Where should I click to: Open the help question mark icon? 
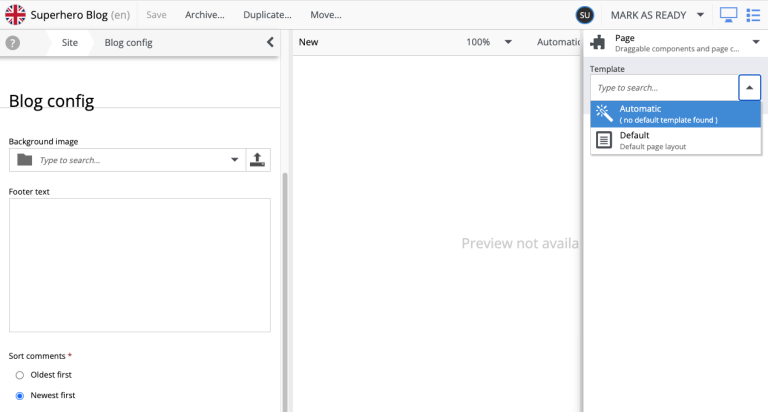13,43
